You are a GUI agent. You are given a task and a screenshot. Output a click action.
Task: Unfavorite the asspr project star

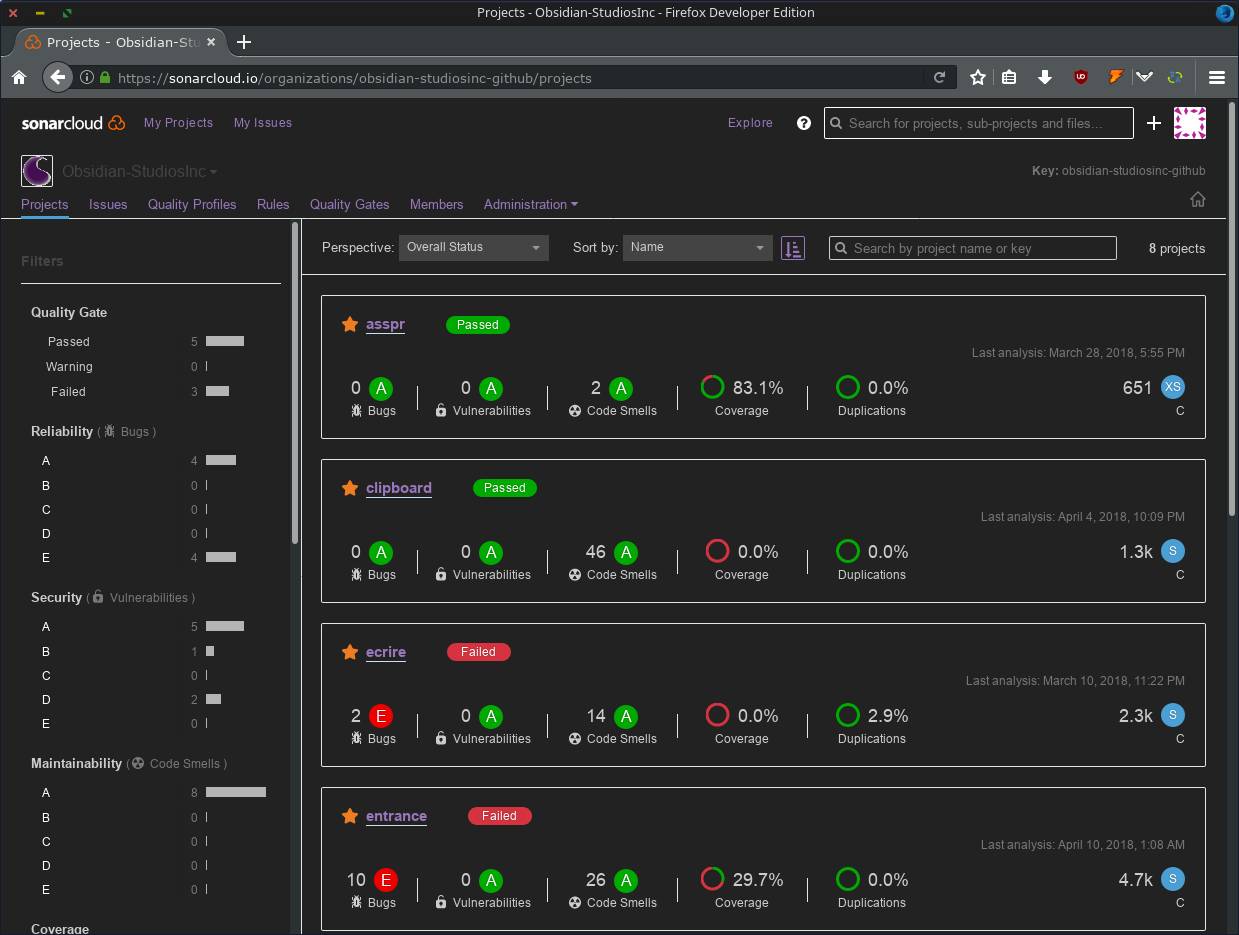pyautogui.click(x=349, y=324)
